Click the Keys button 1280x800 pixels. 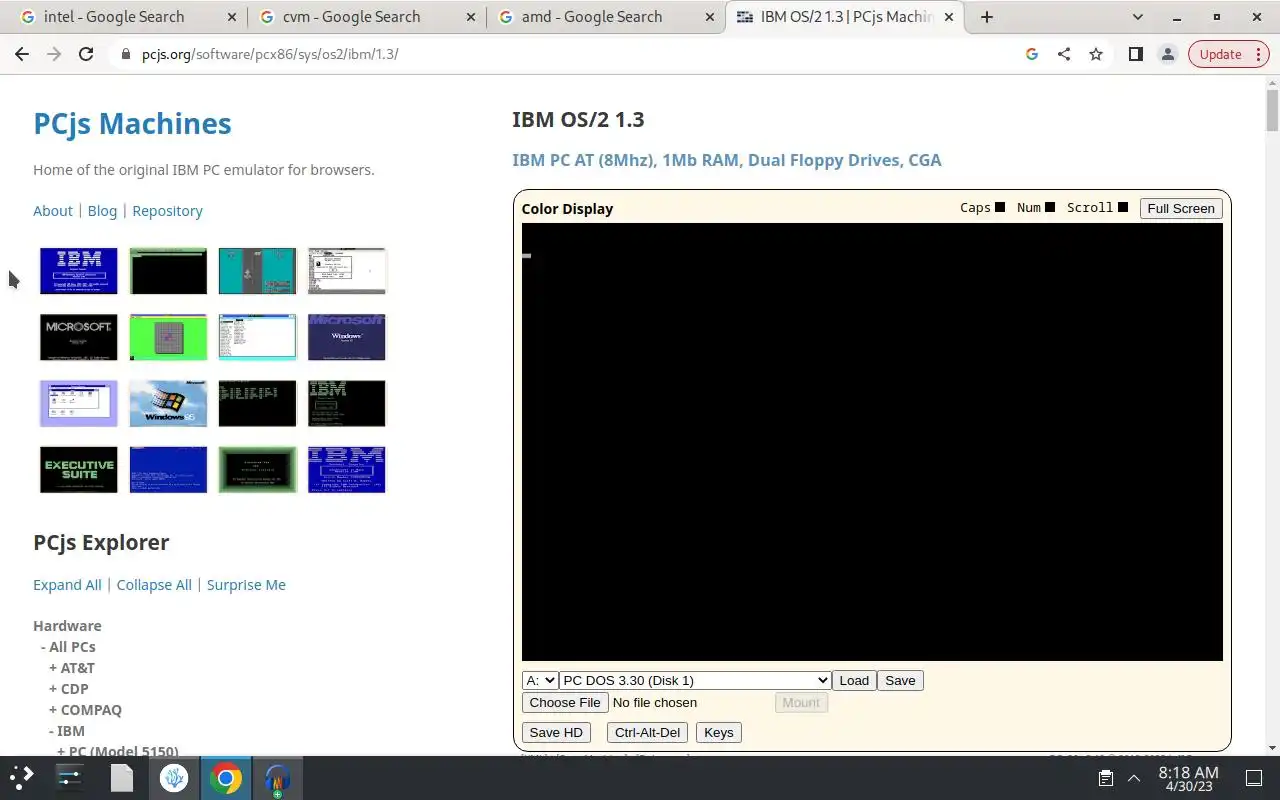[x=719, y=732]
